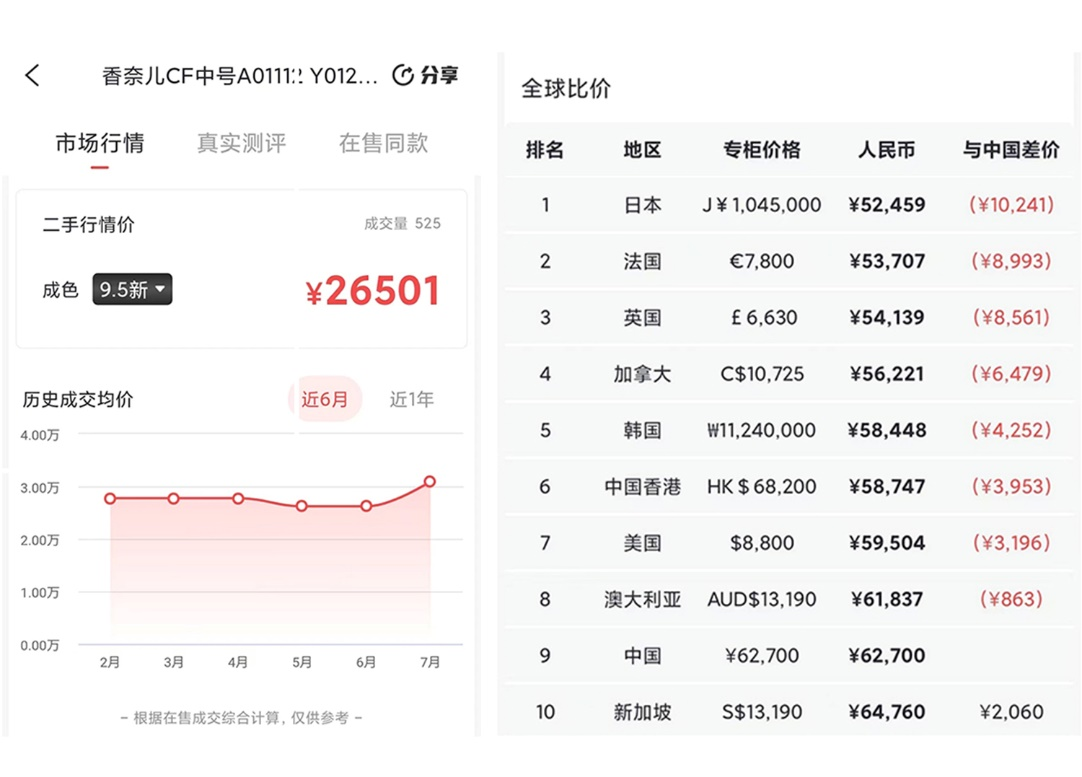1082x777 pixels.
Task: Click the ¥64,760 RMB value
Action: click(x=887, y=712)
